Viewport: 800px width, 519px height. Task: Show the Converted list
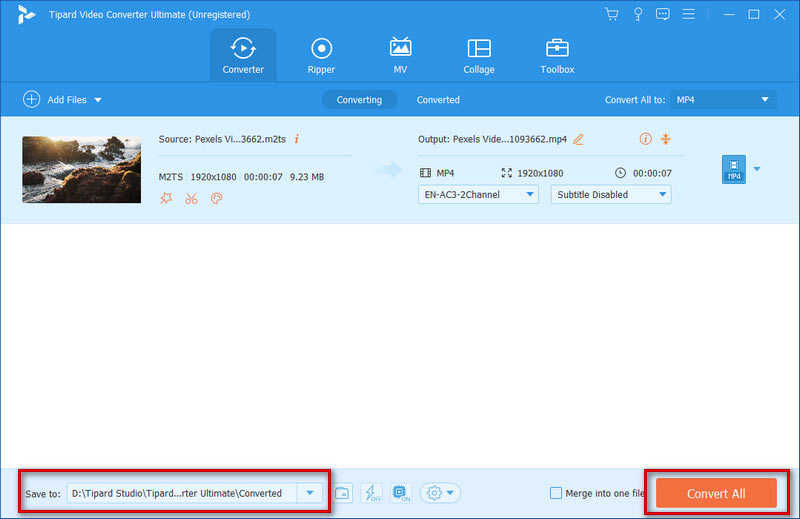(438, 100)
